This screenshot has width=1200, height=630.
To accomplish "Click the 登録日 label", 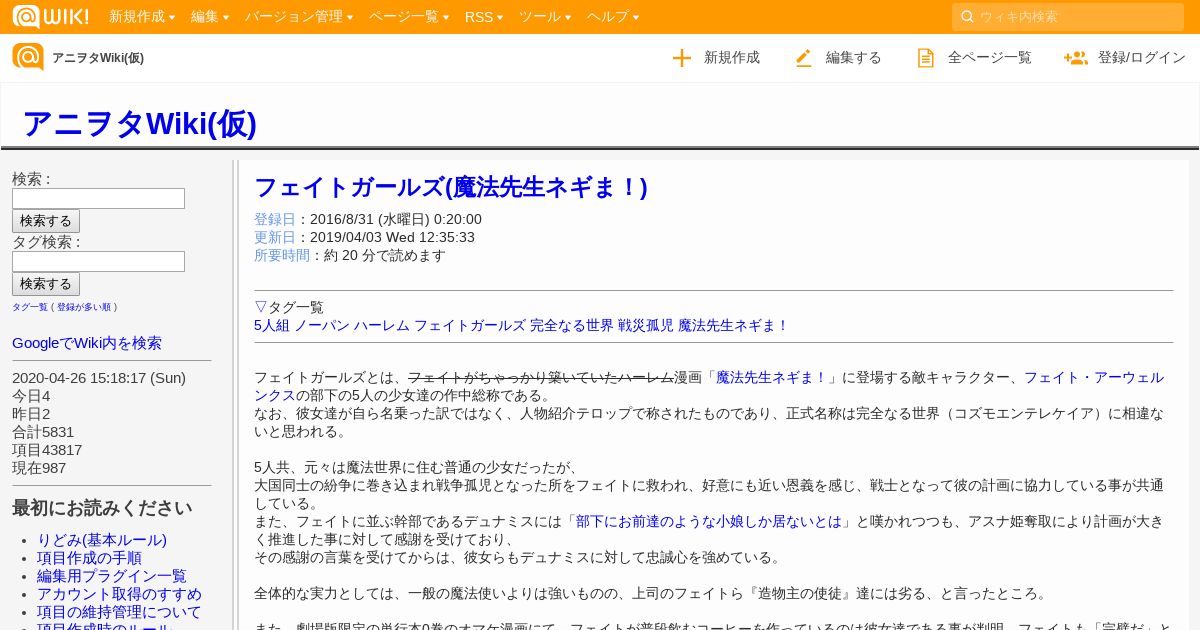I will tap(275, 219).
